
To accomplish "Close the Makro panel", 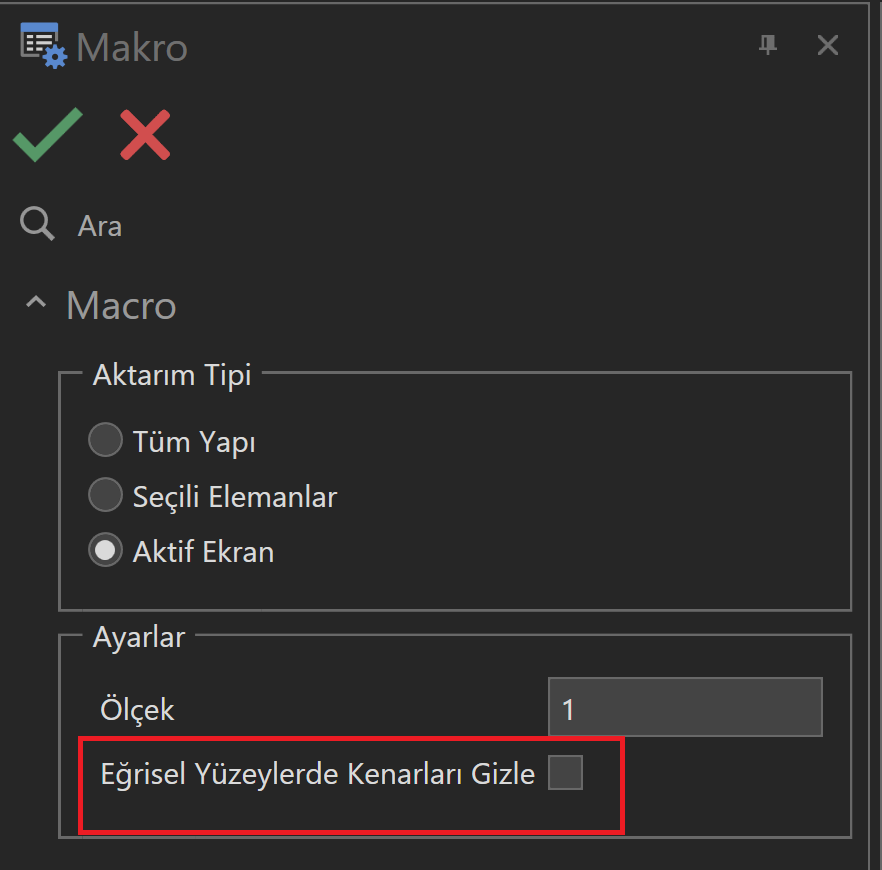I will pyautogui.click(x=827, y=45).
